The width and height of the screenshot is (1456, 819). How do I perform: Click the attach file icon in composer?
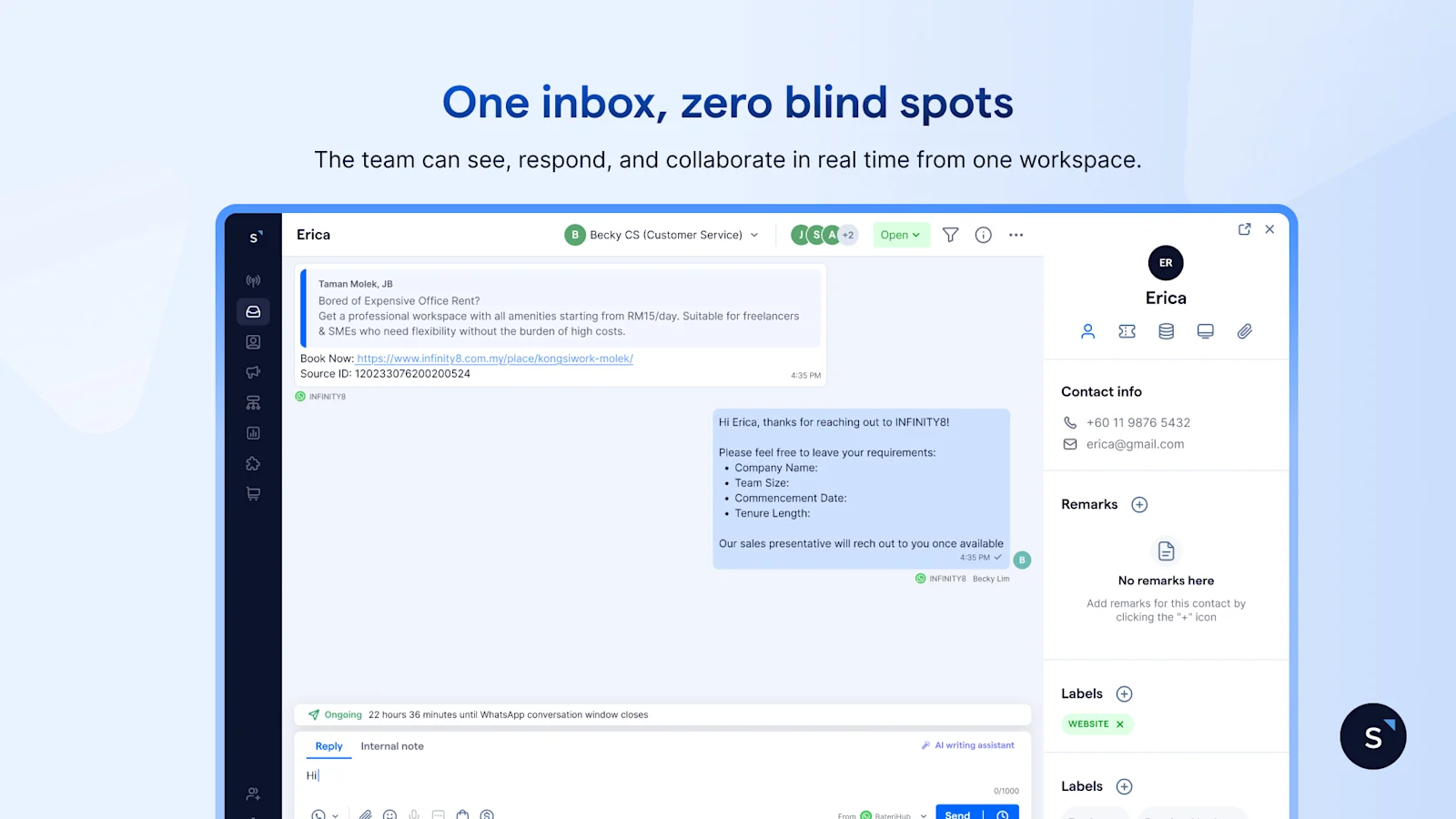[x=365, y=814]
